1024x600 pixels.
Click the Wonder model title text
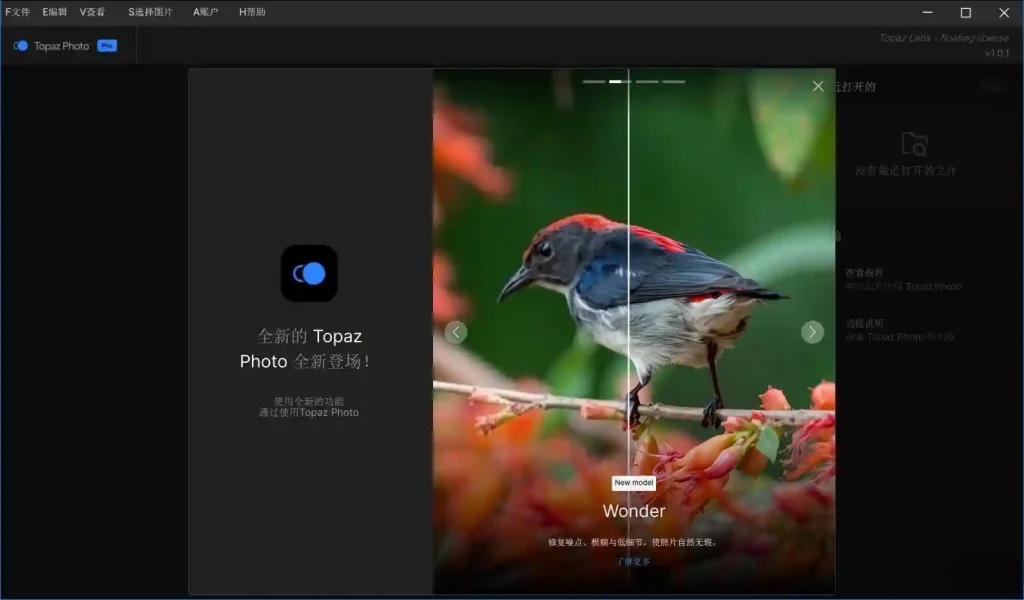[633, 511]
